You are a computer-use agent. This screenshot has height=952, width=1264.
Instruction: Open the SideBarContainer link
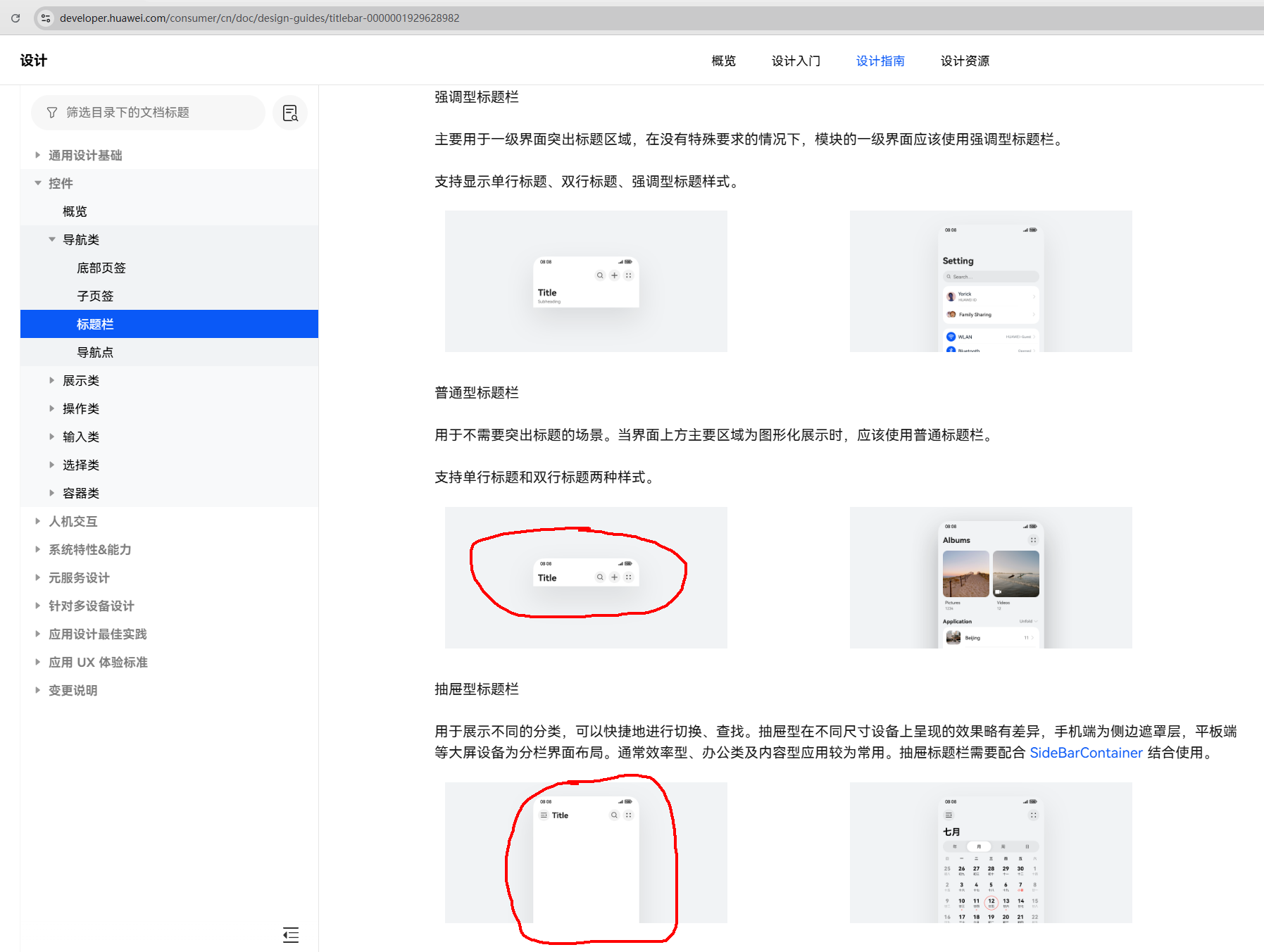1086,753
